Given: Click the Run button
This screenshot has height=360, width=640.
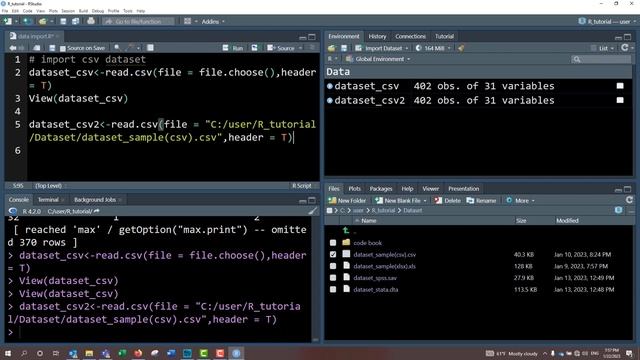Looking at the screenshot, I should (233, 48).
